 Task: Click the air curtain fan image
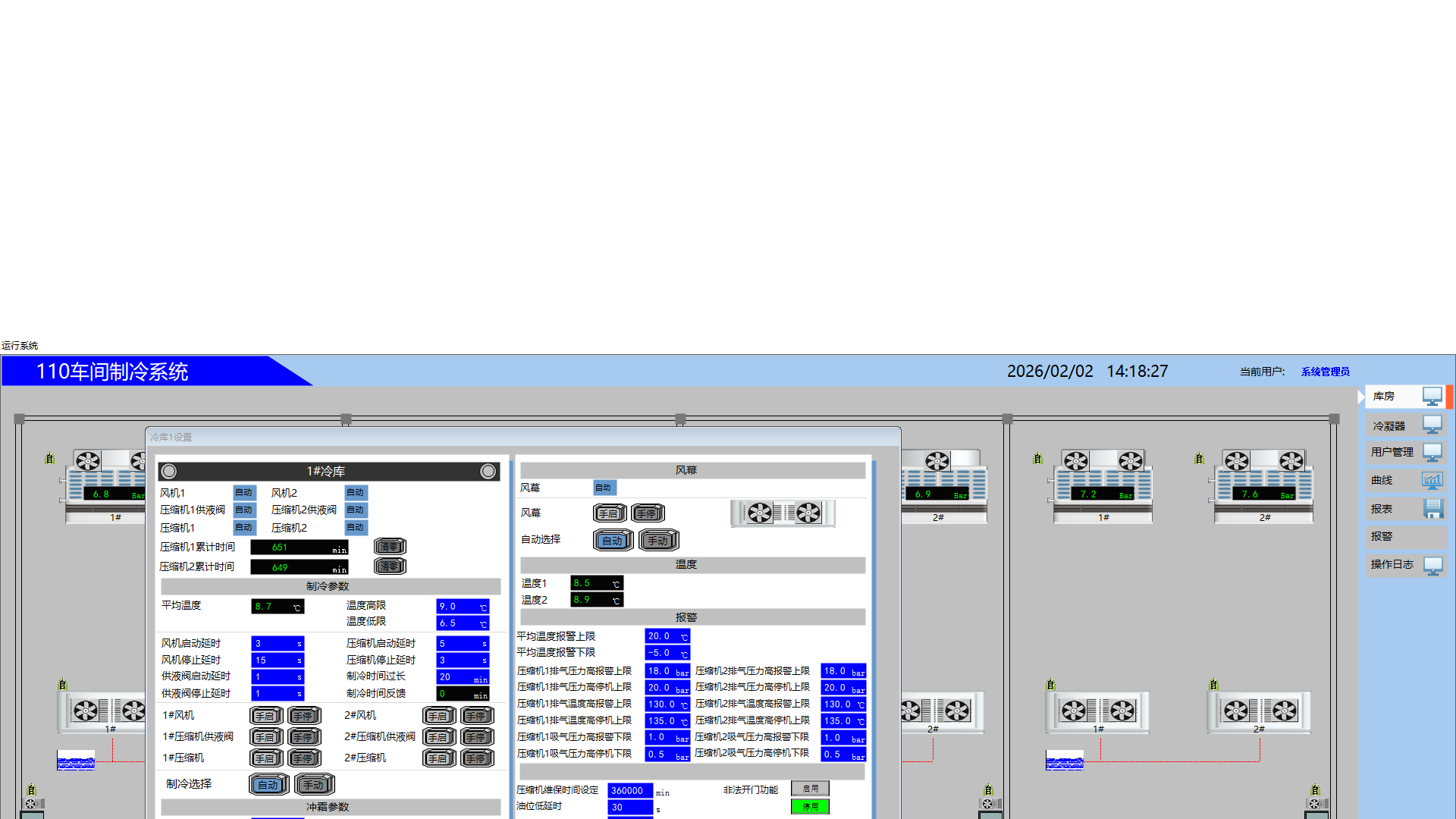[783, 513]
